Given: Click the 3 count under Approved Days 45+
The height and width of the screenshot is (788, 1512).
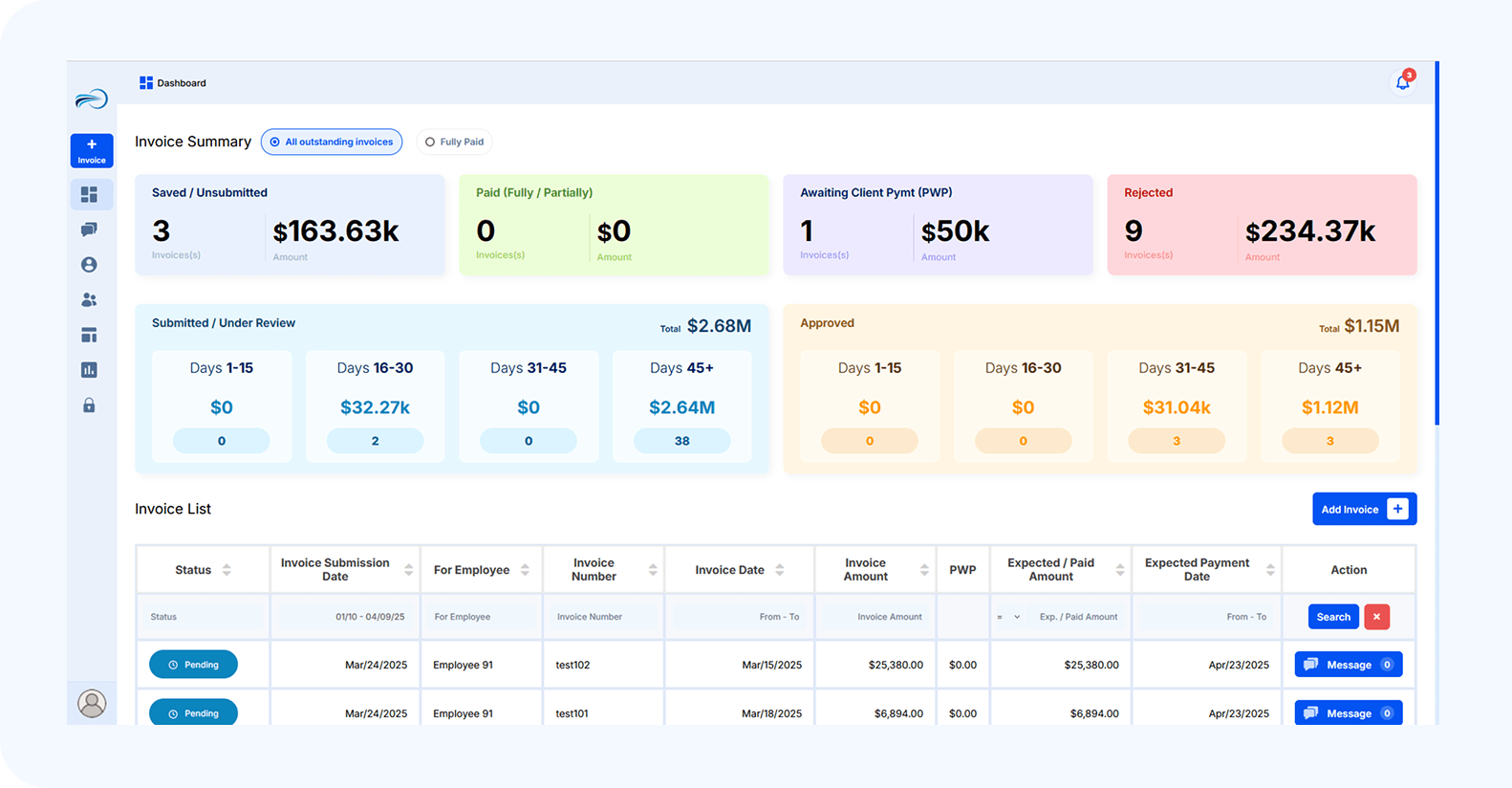Looking at the screenshot, I should pos(1330,441).
